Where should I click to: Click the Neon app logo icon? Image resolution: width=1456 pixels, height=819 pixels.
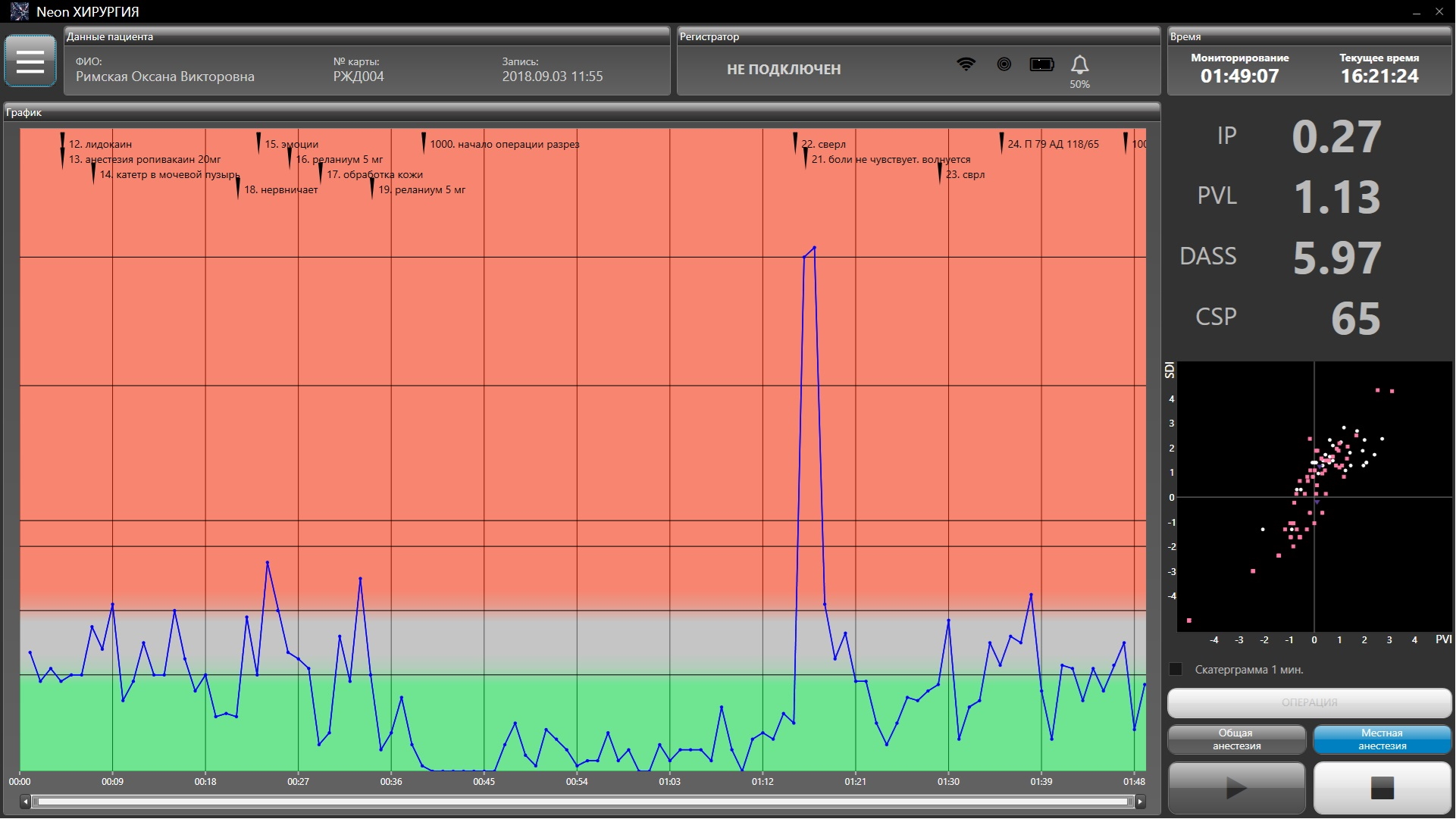19,11
